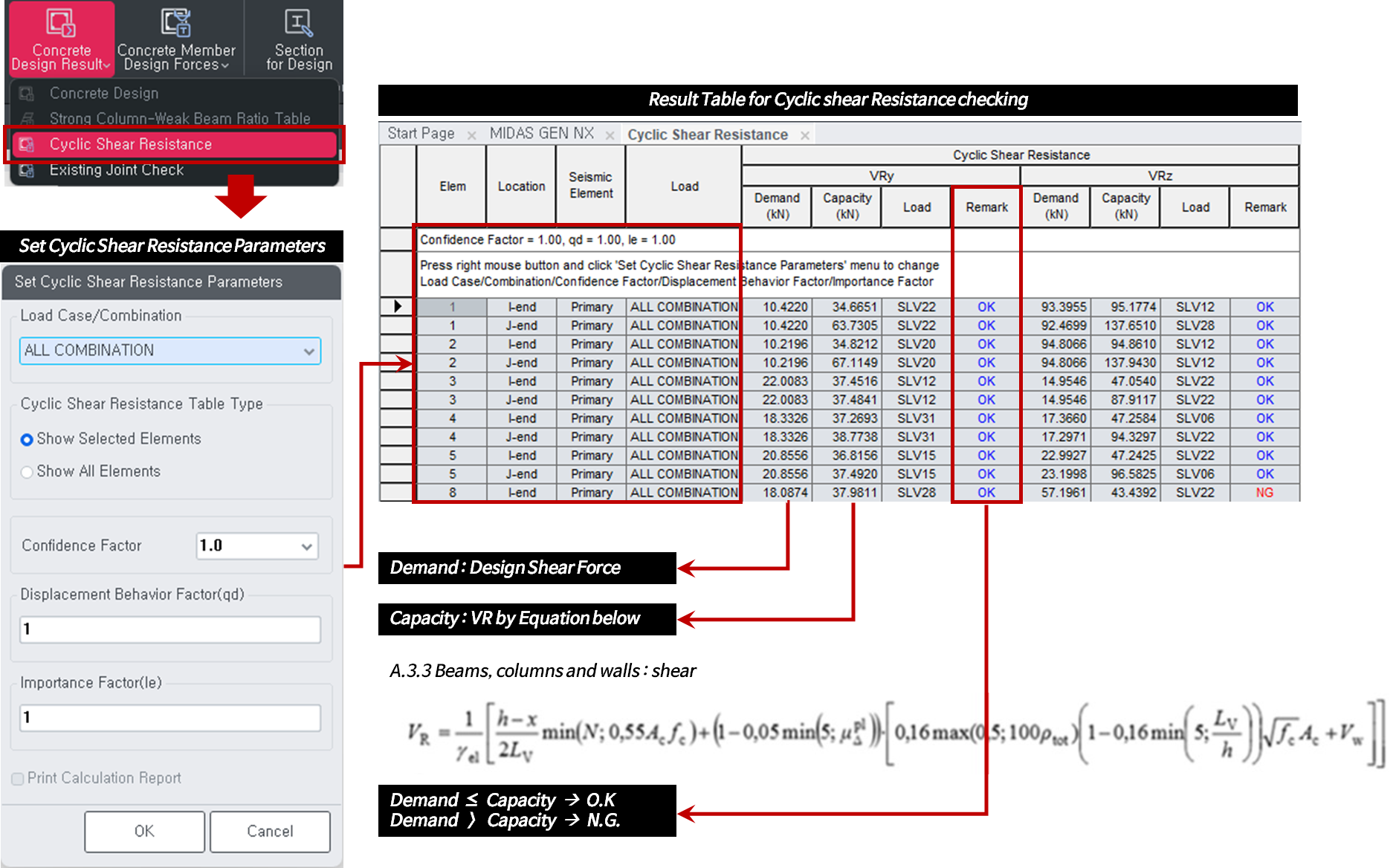1396x868 pixels.
Task: Select Show All Elements radio button
Action: pyautogui.click(x=27, y=472)
